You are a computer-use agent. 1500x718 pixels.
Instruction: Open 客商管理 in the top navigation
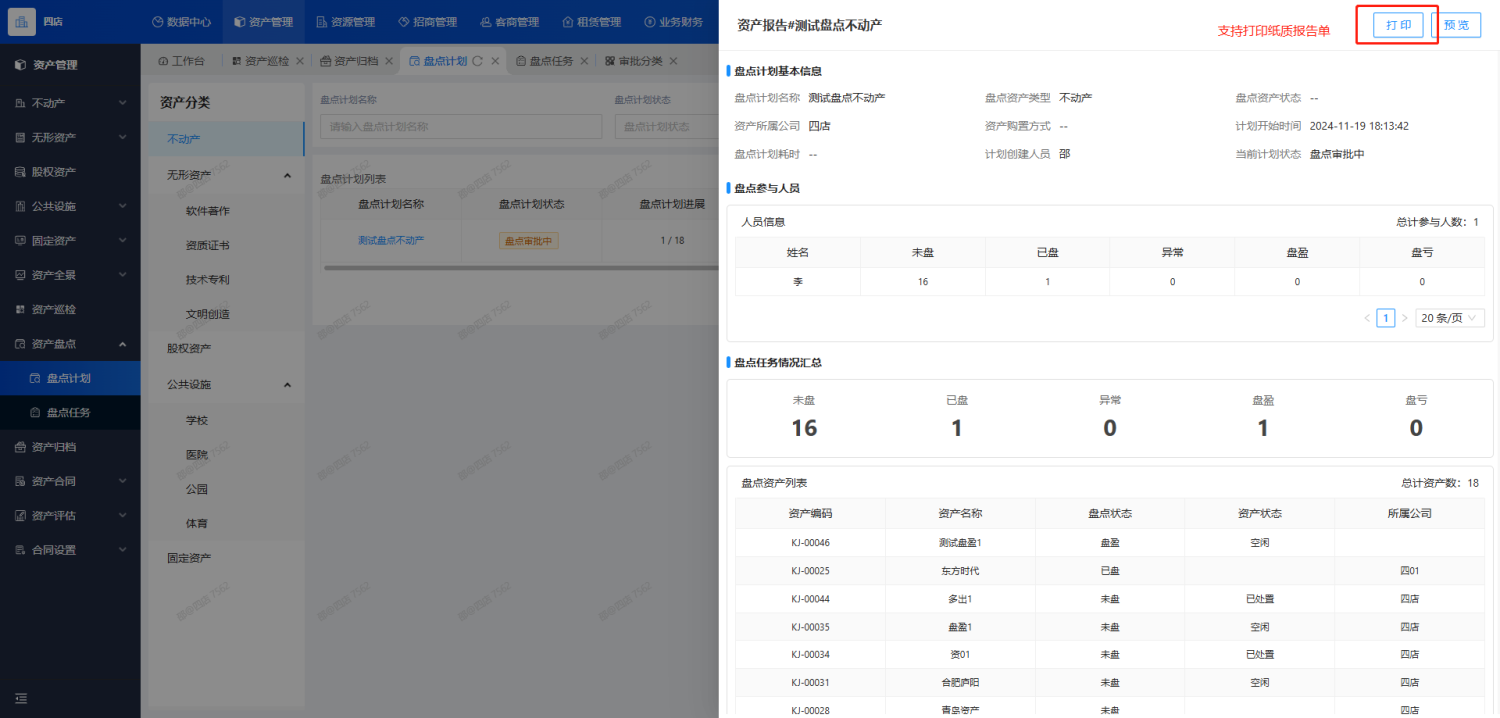click(509, 22)
